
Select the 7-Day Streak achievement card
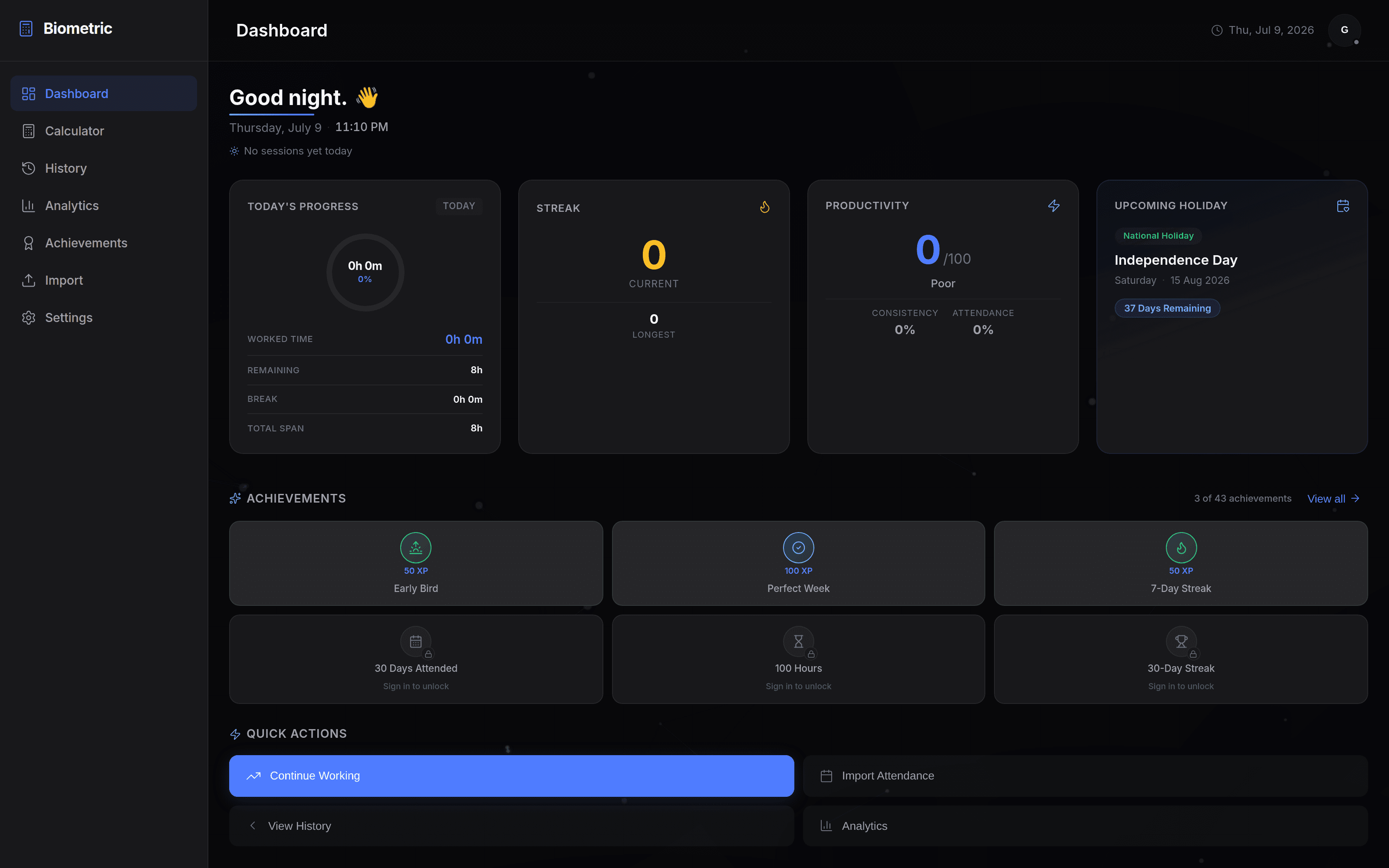[1181, 563]
